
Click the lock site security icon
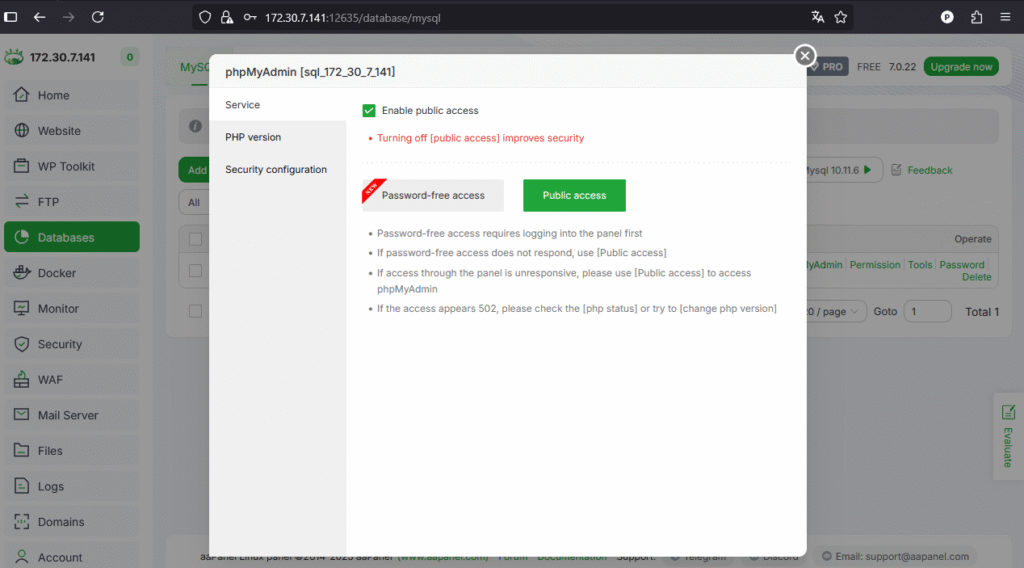[x=227, y=18]
